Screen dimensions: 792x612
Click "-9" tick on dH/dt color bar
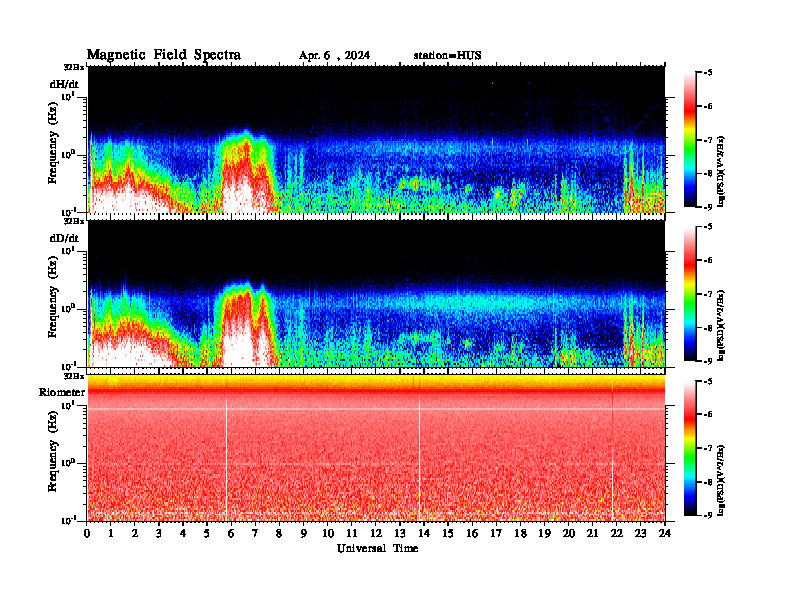pos(708,207)
